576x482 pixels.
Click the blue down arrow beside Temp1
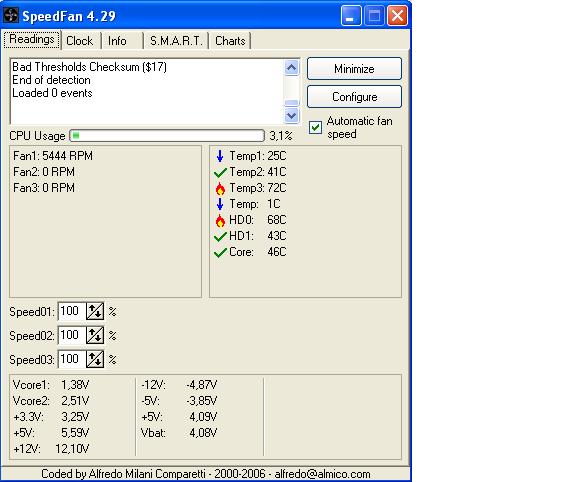[x=220, y=156]
